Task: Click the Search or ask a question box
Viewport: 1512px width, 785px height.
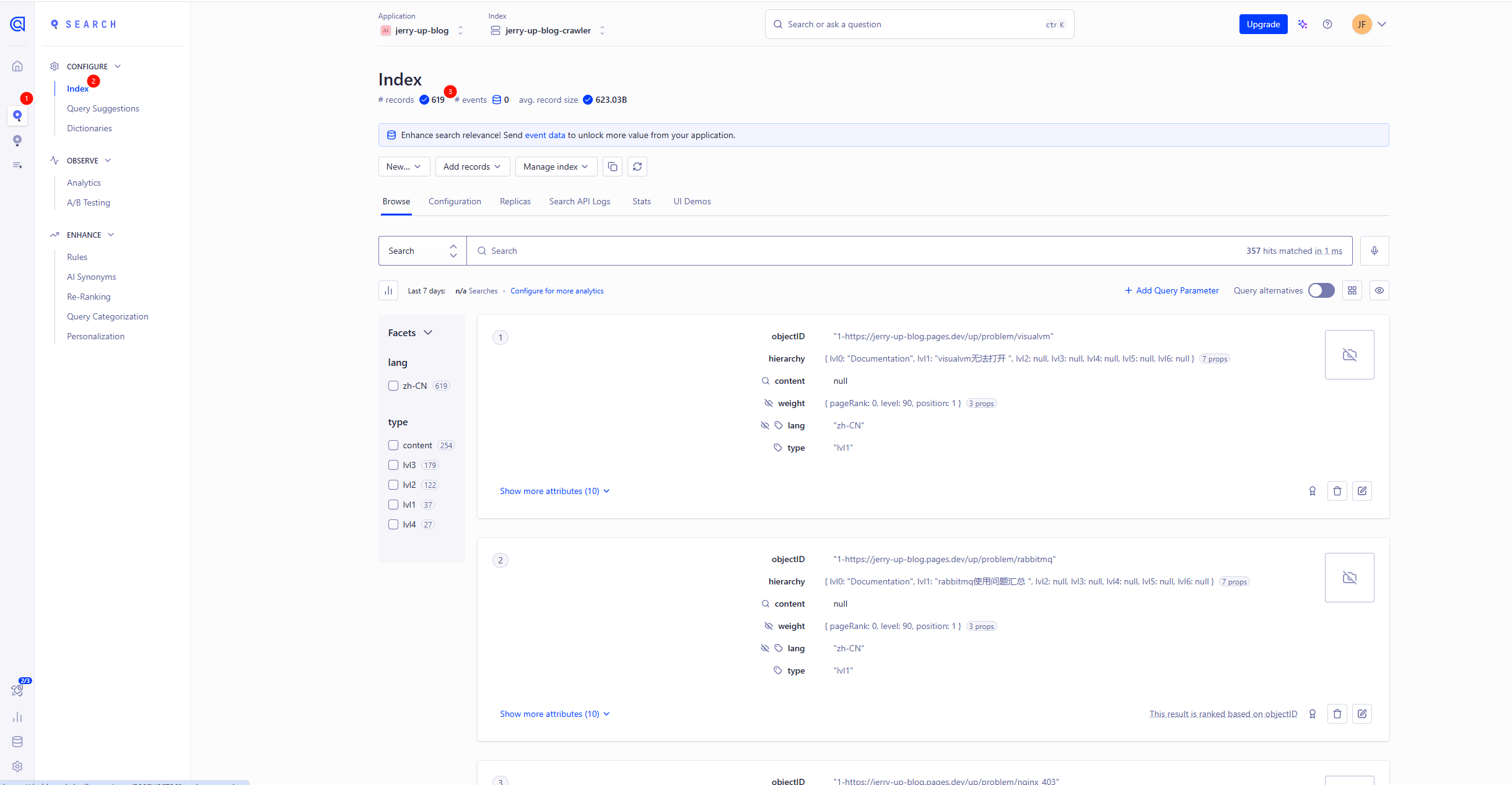Action: 919,24
